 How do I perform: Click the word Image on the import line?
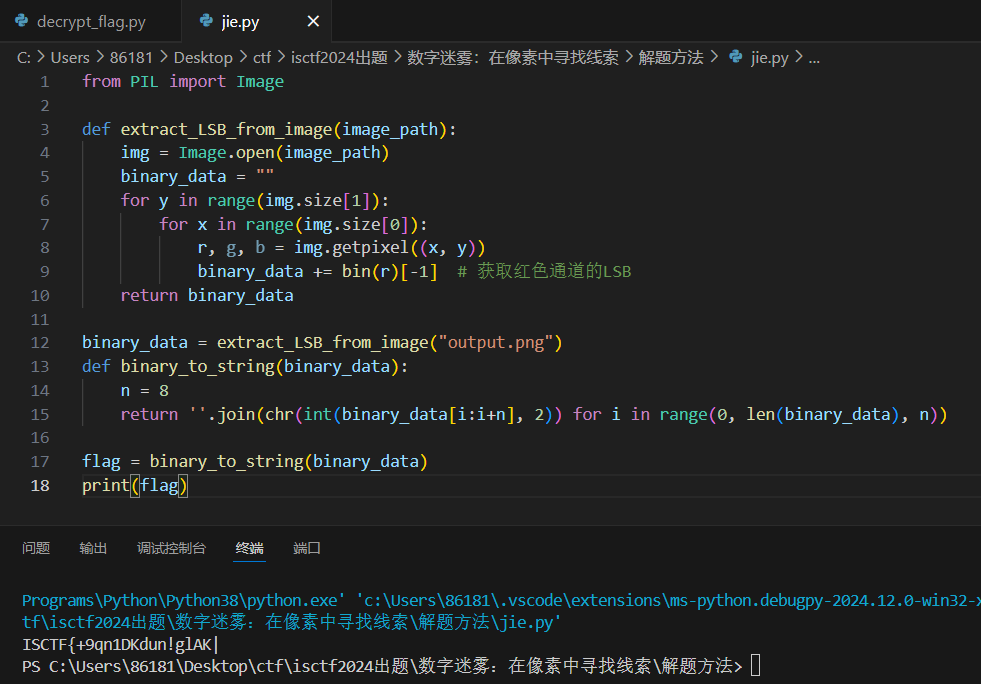260,82
